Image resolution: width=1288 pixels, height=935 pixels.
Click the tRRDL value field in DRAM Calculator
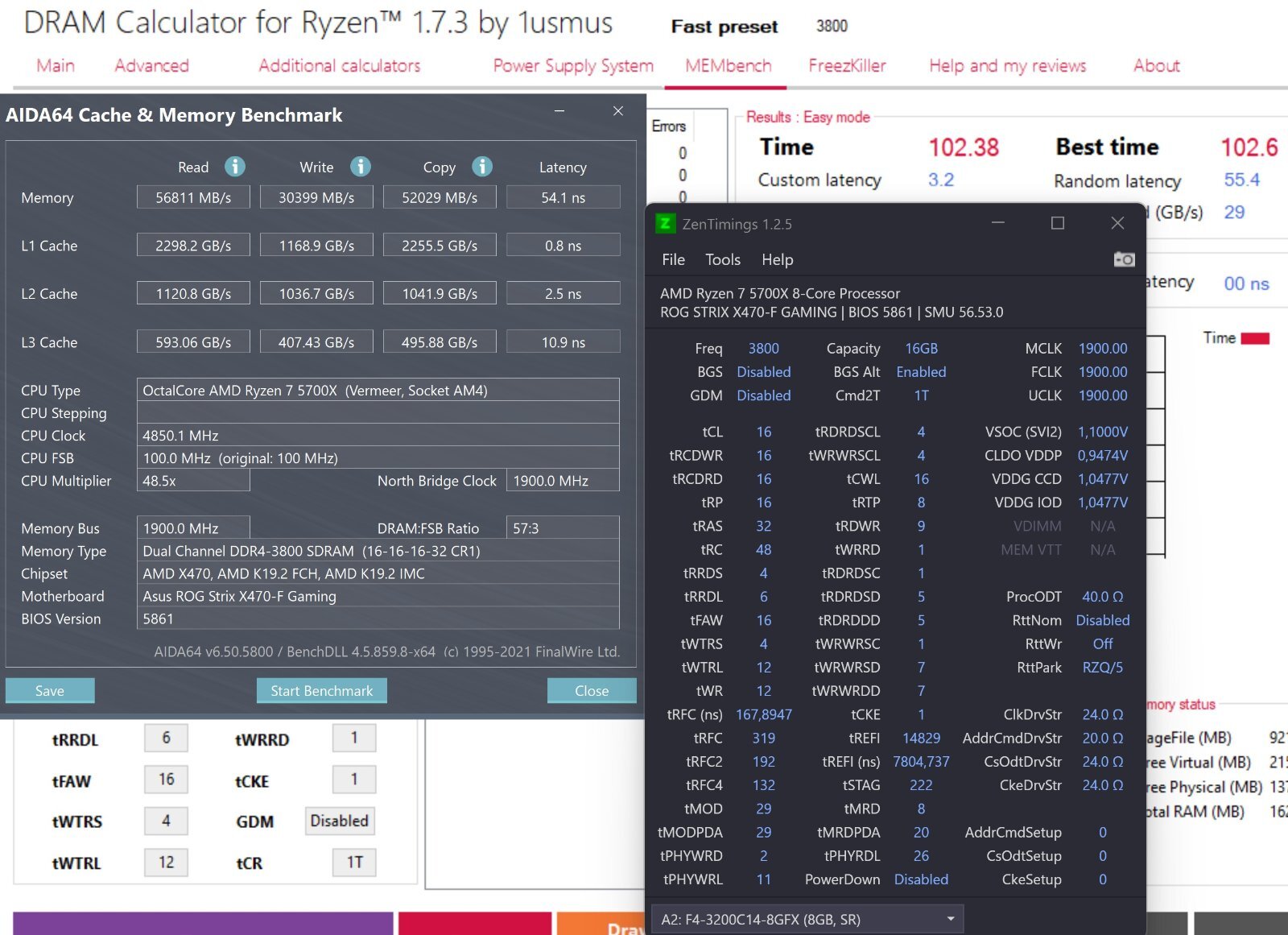coord(166,738)
